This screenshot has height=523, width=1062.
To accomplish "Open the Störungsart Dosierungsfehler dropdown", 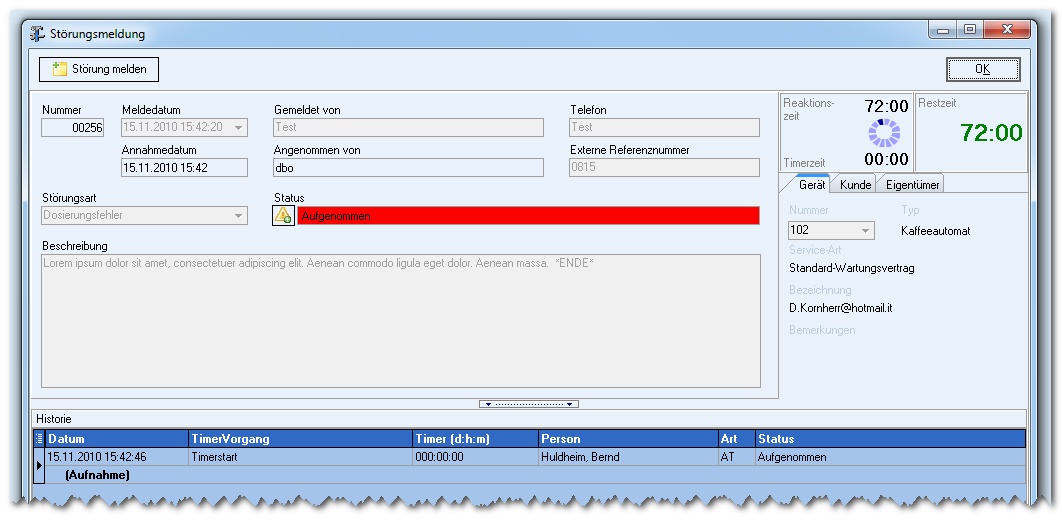I will [238, 216].
